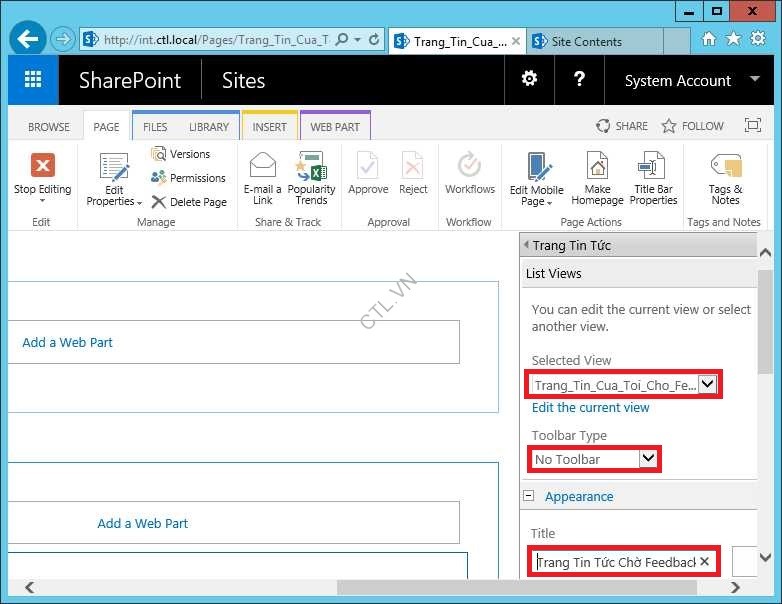Click the E-mail a Link icon
This screenshot has width=782, height=604.
coord(263,166)
